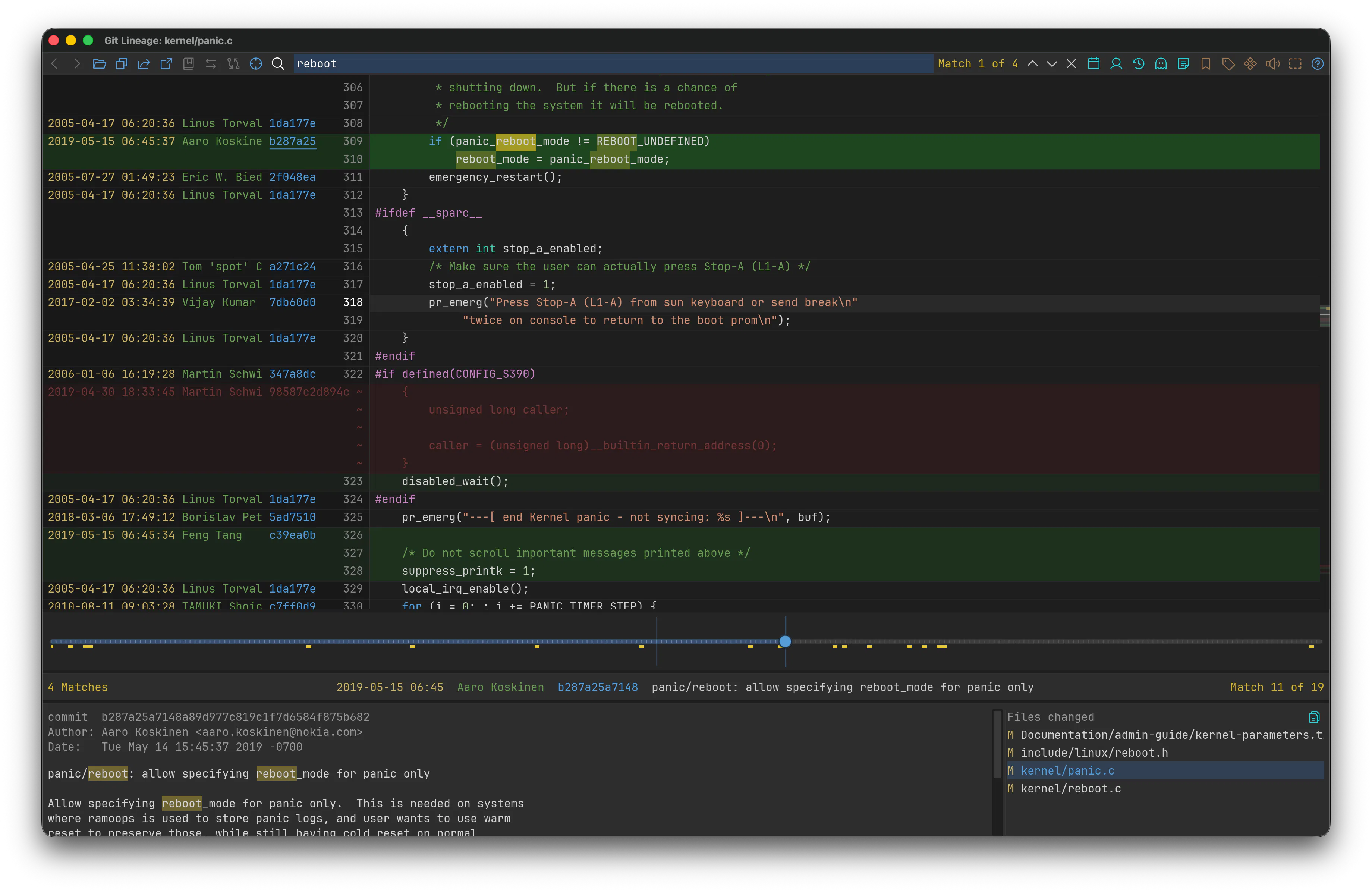Open a file with the folder icon
This screenshot has height=892, width=1372.
(x=99, y=63)
